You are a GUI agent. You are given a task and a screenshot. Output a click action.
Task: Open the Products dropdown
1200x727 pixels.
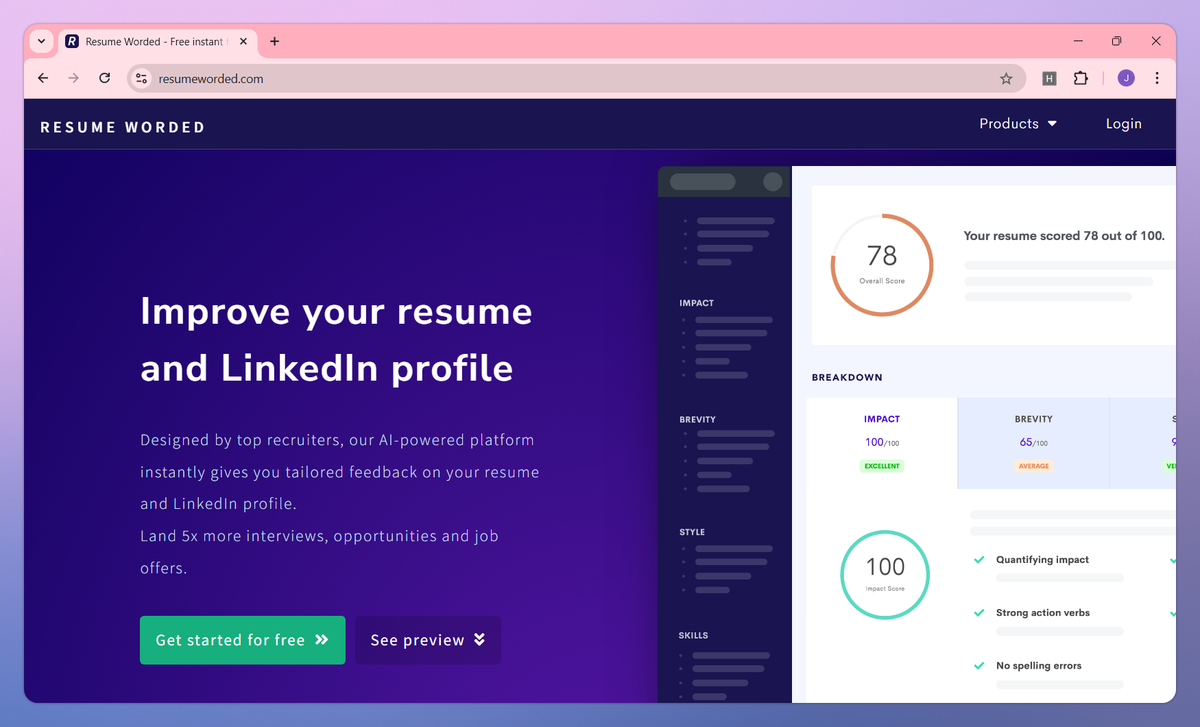pyautogui.click(x=1017, y=123)
